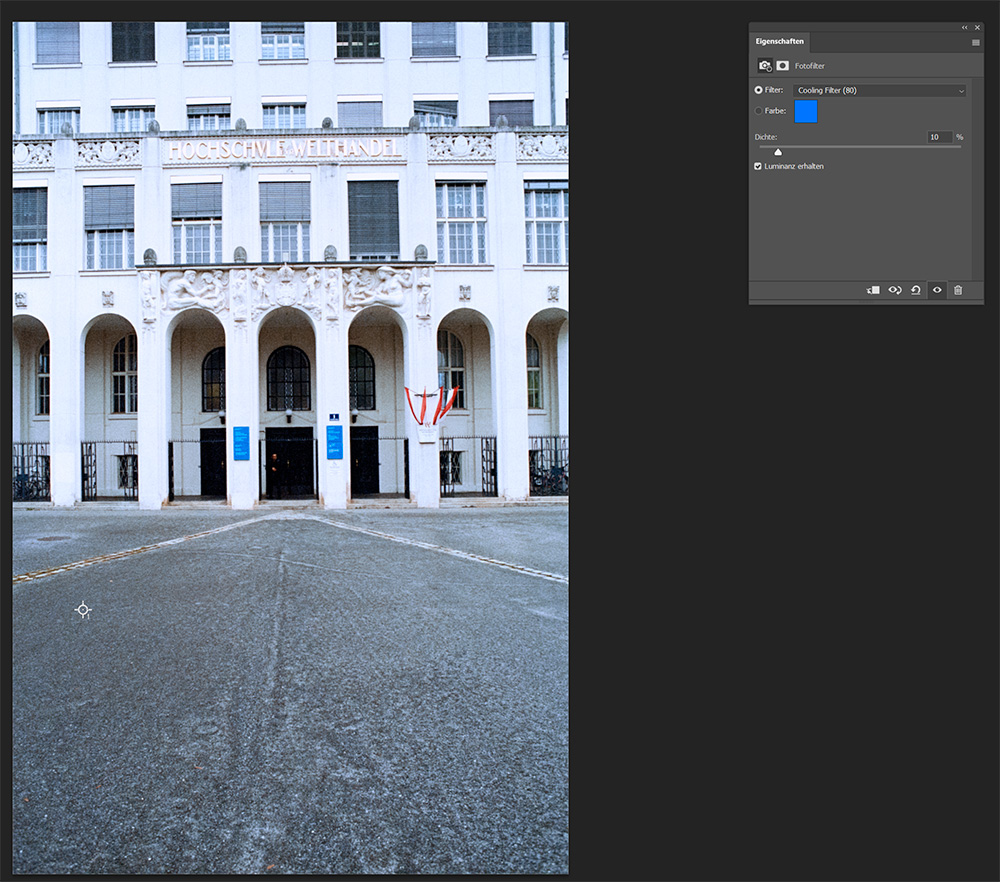Toggle adjustment layer visibility eye icon
This screenshot has height=882, width=1000.
pos(937,290)
